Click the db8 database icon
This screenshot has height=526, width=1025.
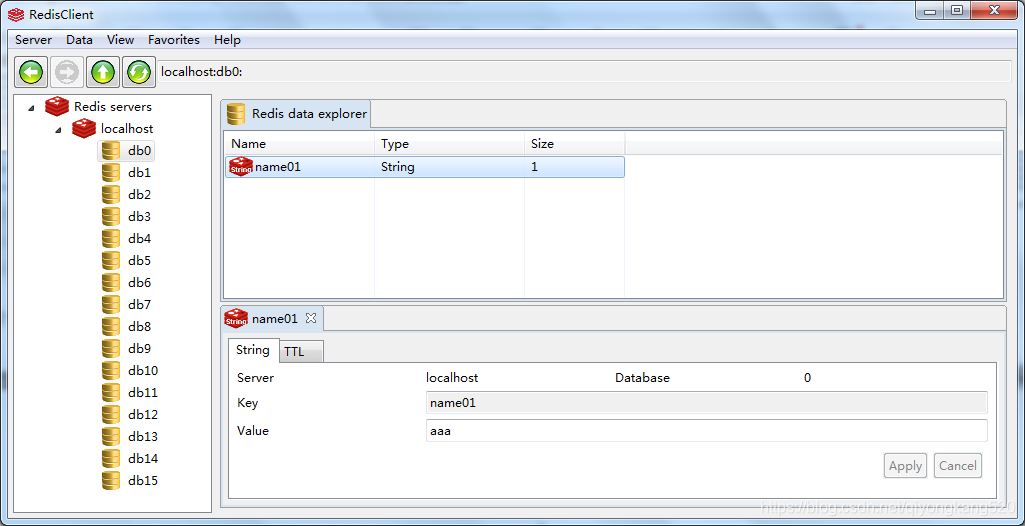pos(111,327)
